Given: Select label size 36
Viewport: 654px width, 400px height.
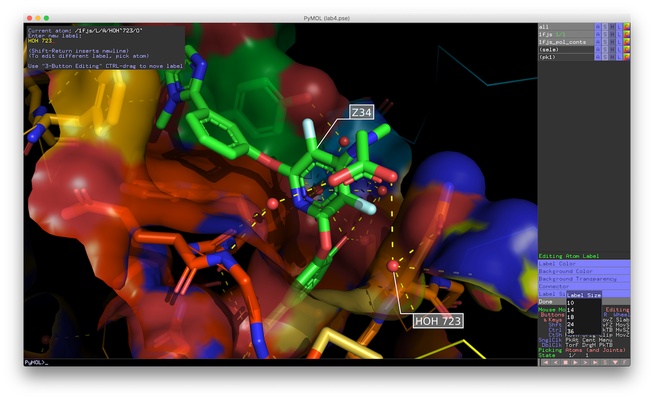Looking at the screenshot, I should click(584, 331).
